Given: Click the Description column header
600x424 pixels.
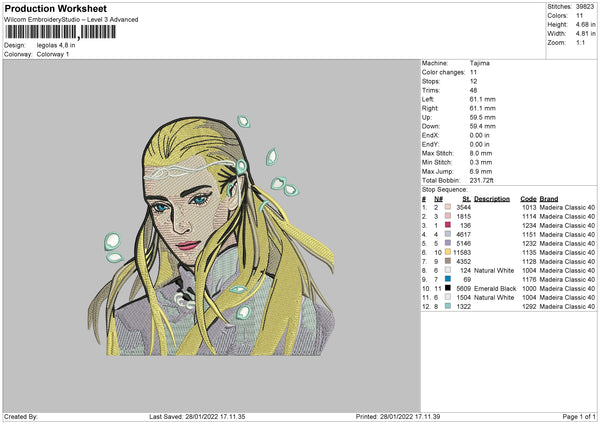Looking at the screenshot, I should pos(491,198).
